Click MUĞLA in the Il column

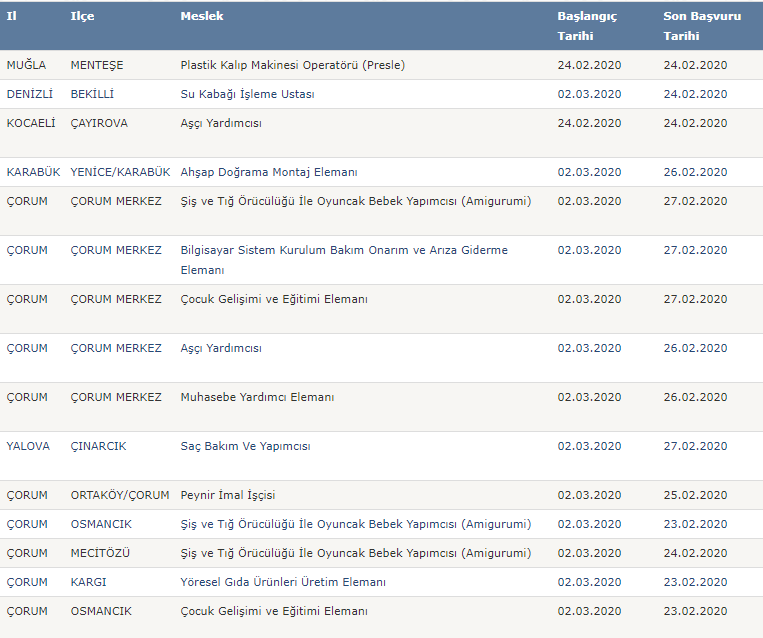(26, 65)
